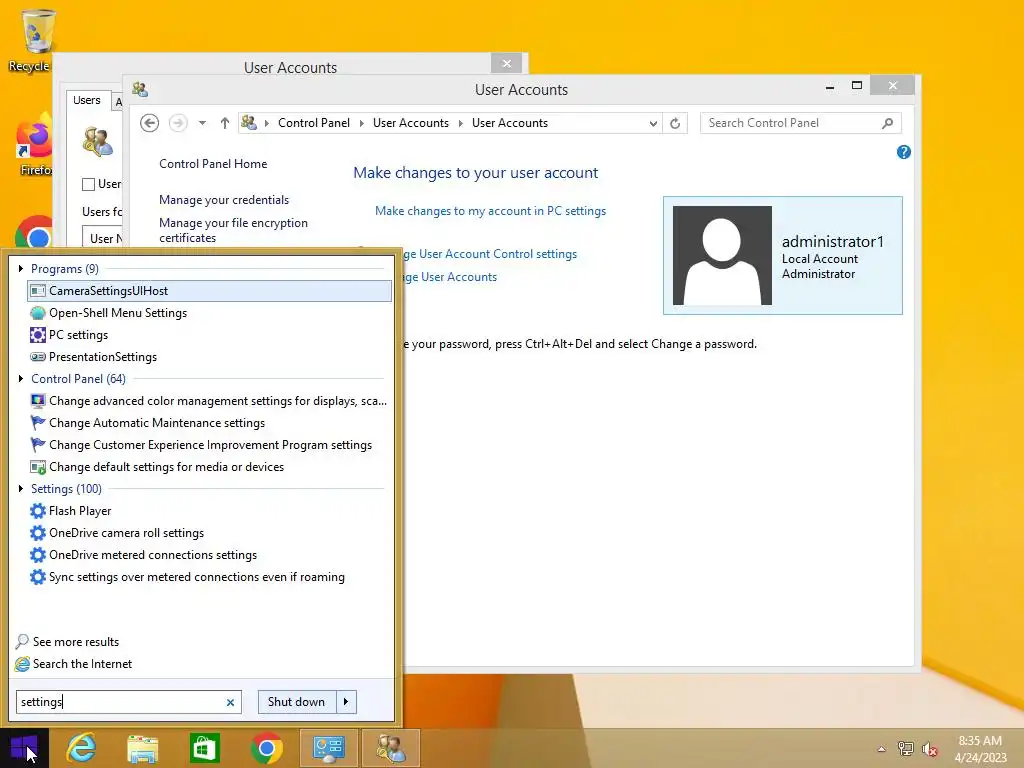
Task: Select Users tab in background dialog
Action: click(87, 100)
